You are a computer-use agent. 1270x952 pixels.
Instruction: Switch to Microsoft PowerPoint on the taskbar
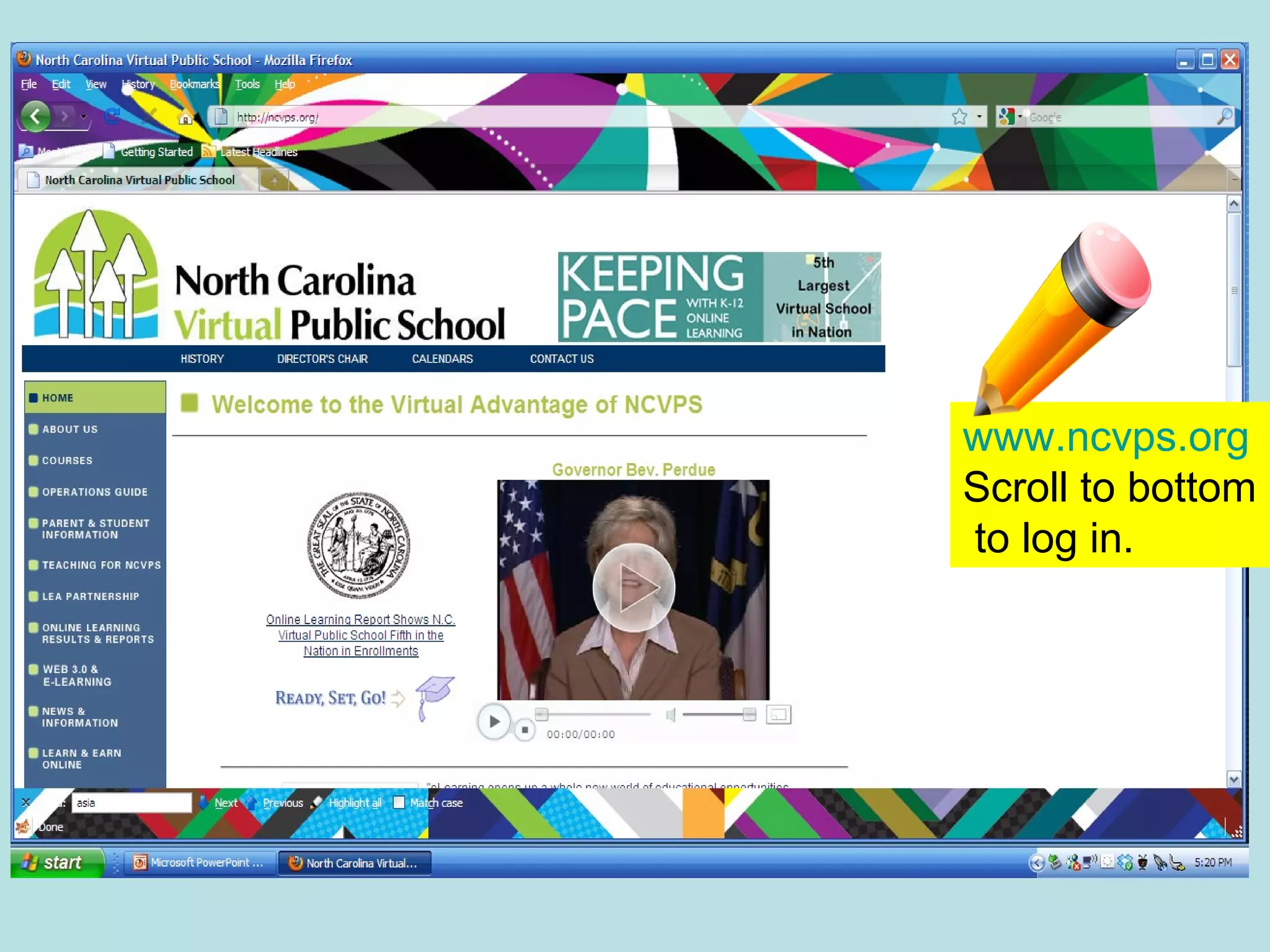coord(200,862)
